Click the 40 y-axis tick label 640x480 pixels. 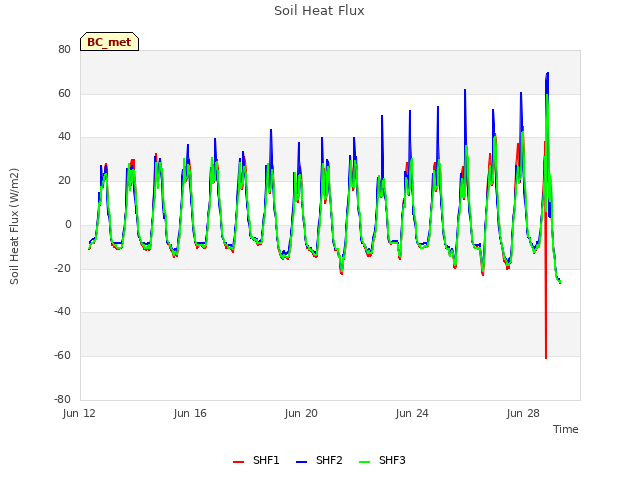[x=64, y=137]
